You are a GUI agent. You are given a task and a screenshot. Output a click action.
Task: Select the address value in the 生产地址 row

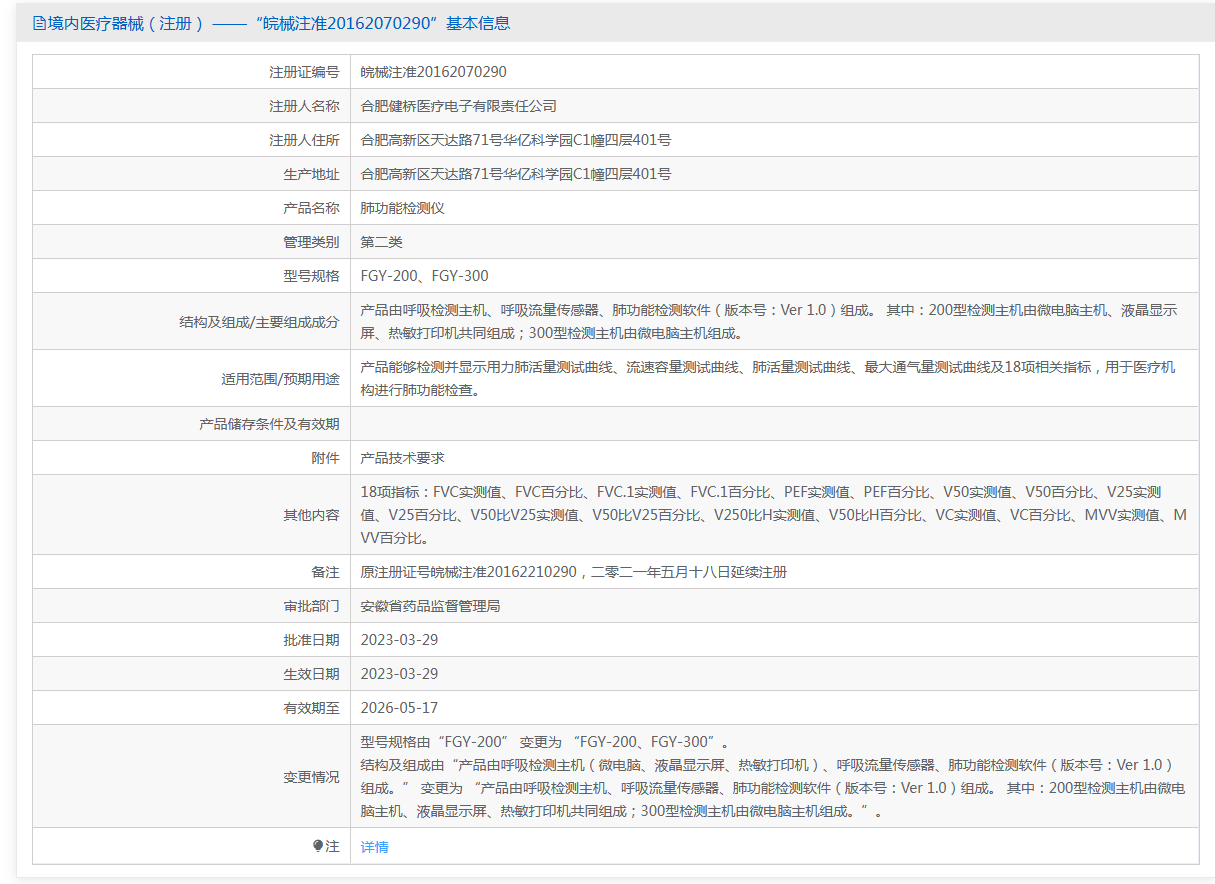coord(516,174)
